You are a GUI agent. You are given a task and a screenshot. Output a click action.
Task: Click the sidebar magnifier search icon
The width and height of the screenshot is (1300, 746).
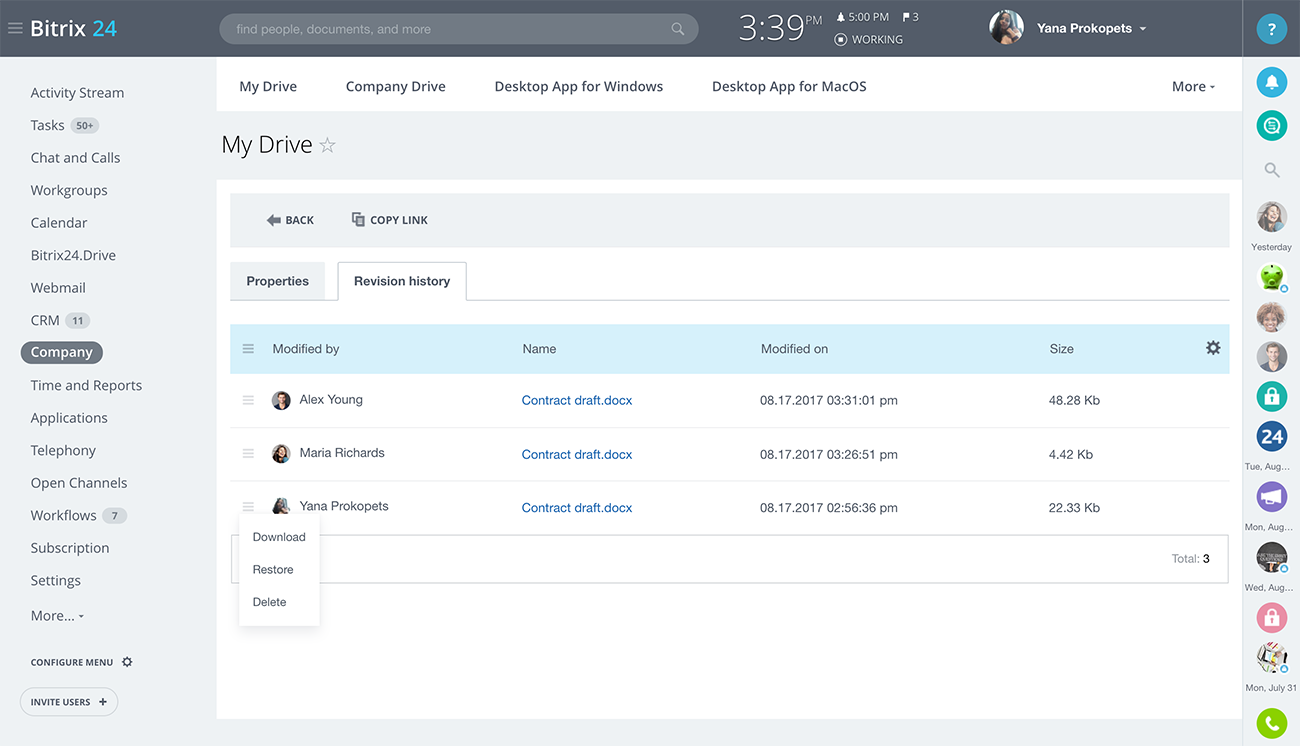(x=1271, y=170)
